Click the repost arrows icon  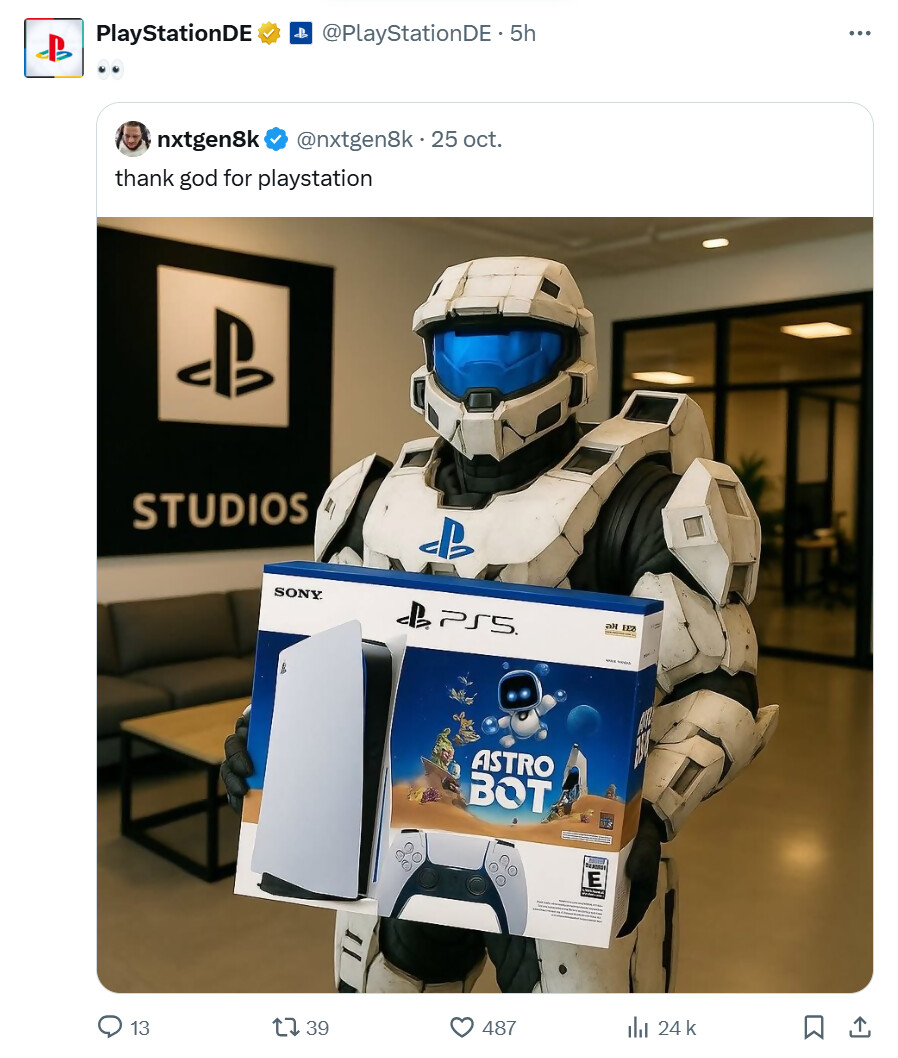coord(285,1027)
